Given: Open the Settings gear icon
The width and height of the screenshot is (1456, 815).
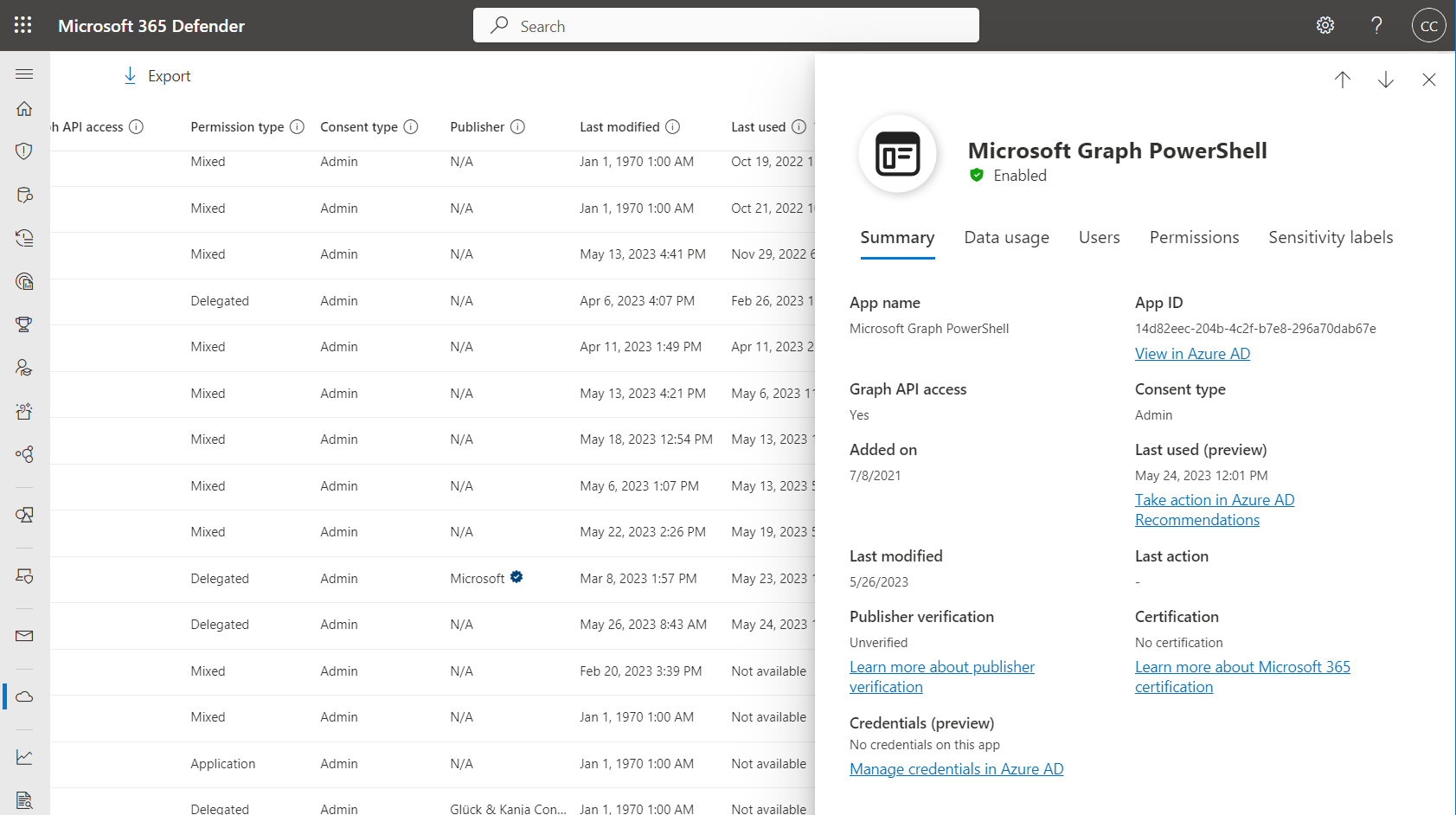Looking at the screenshot, I should pos(1325,25).
